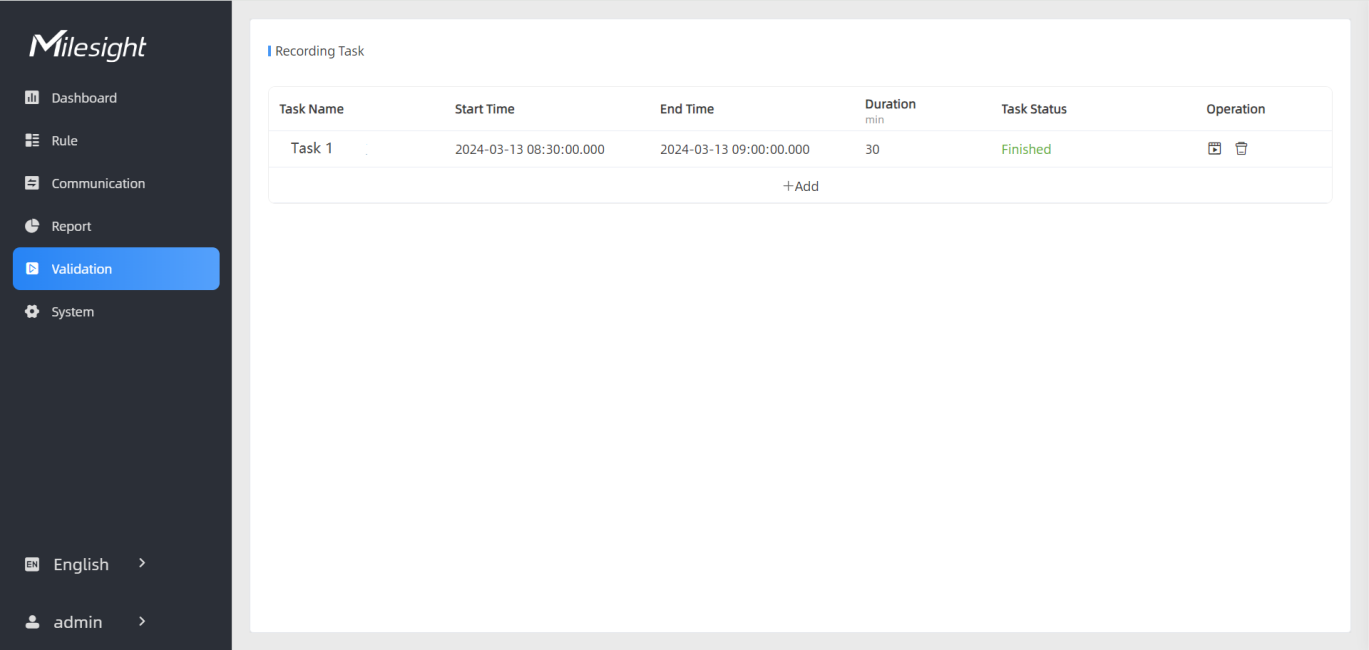This screenshot has height=650, width=1369.
Task: Click the End Time value 09:00:00.000
Action: 734,149
